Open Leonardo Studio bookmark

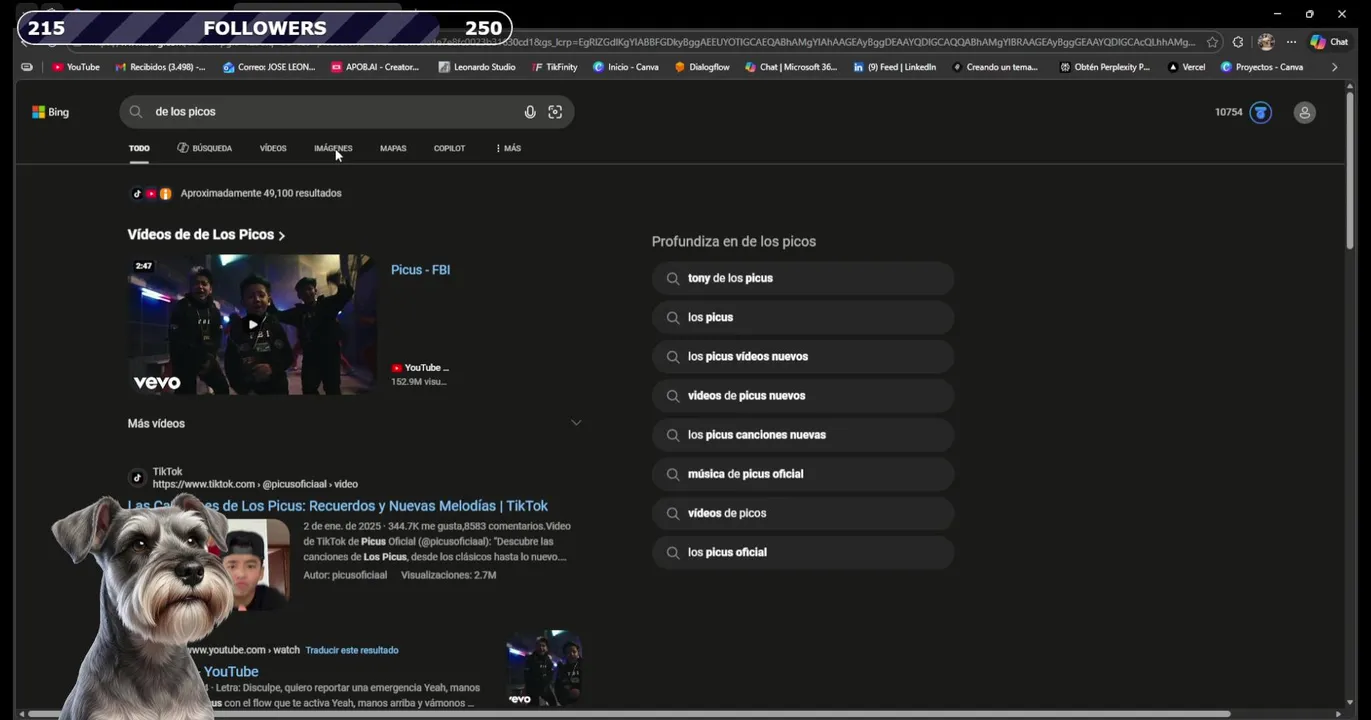pyautogui.click(x=477, y=67)
